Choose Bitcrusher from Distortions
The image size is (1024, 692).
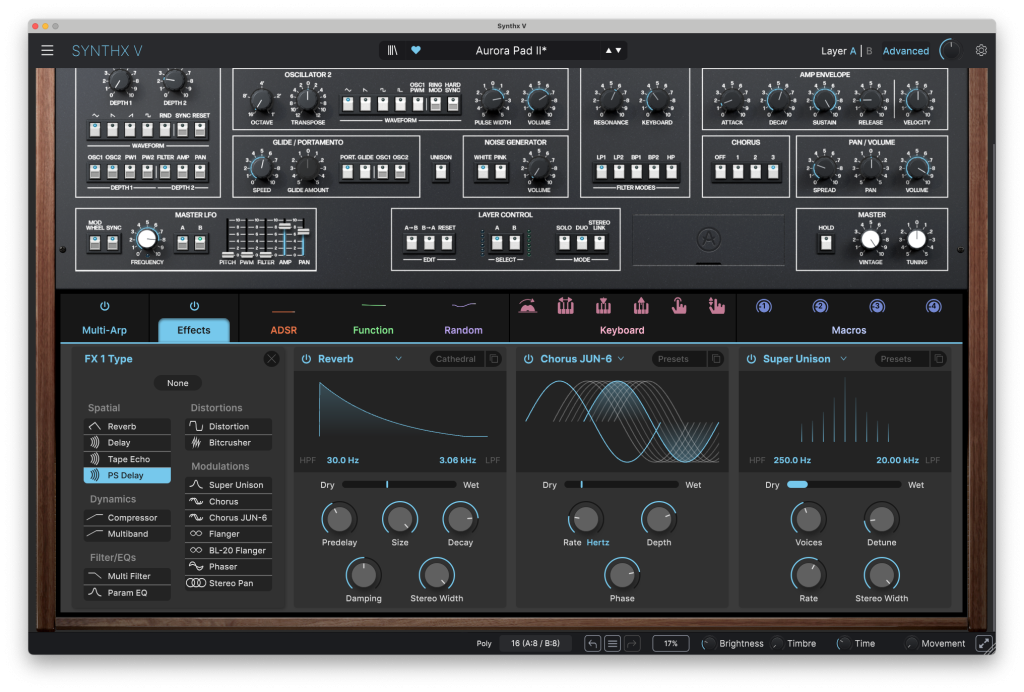tap(229, 443)
